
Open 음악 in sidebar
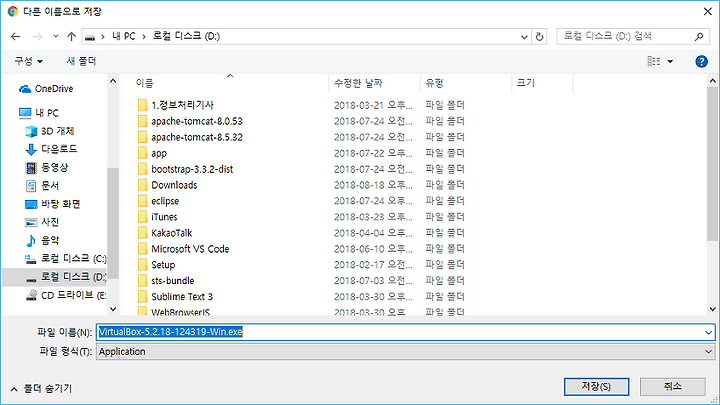tap(42, 240)
